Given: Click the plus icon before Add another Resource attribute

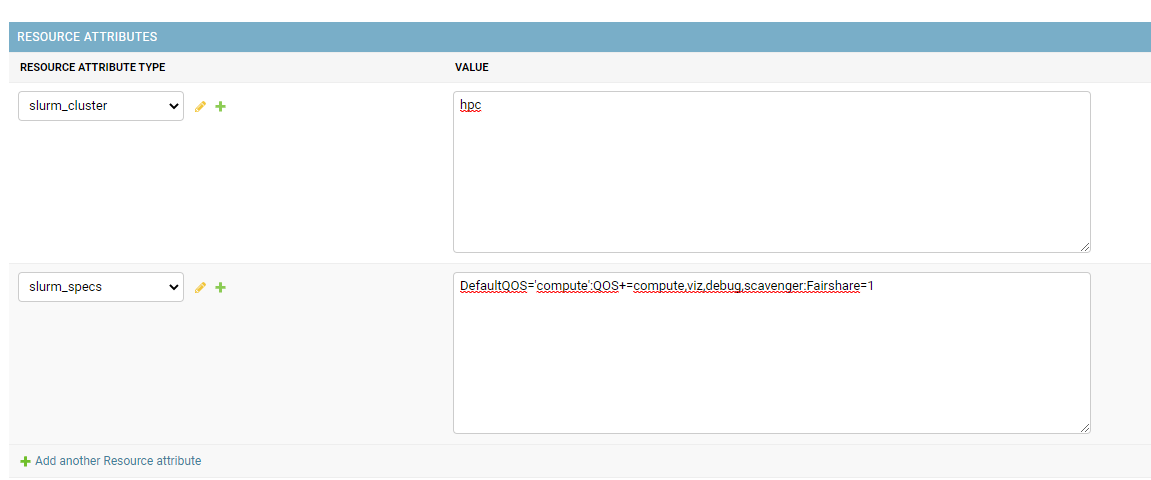Looking at the screenshot, I should click(x=26, y=462).
